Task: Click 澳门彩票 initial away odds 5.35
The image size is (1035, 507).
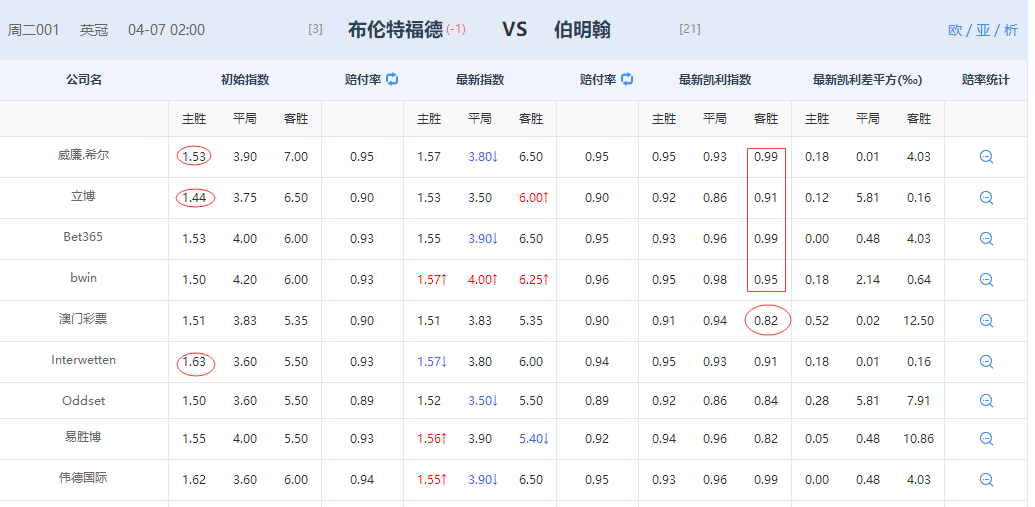Action: [296, 321]
